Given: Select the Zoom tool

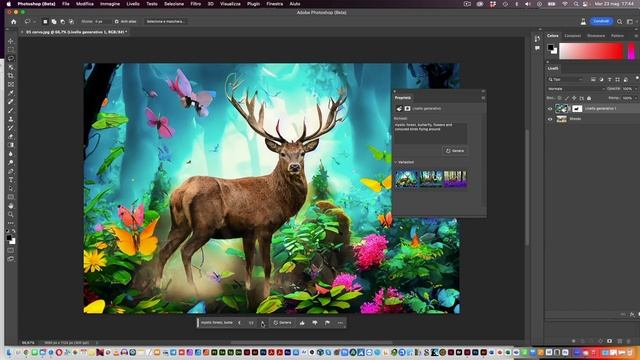Looking at the screenshot, I should coord(11,214).
